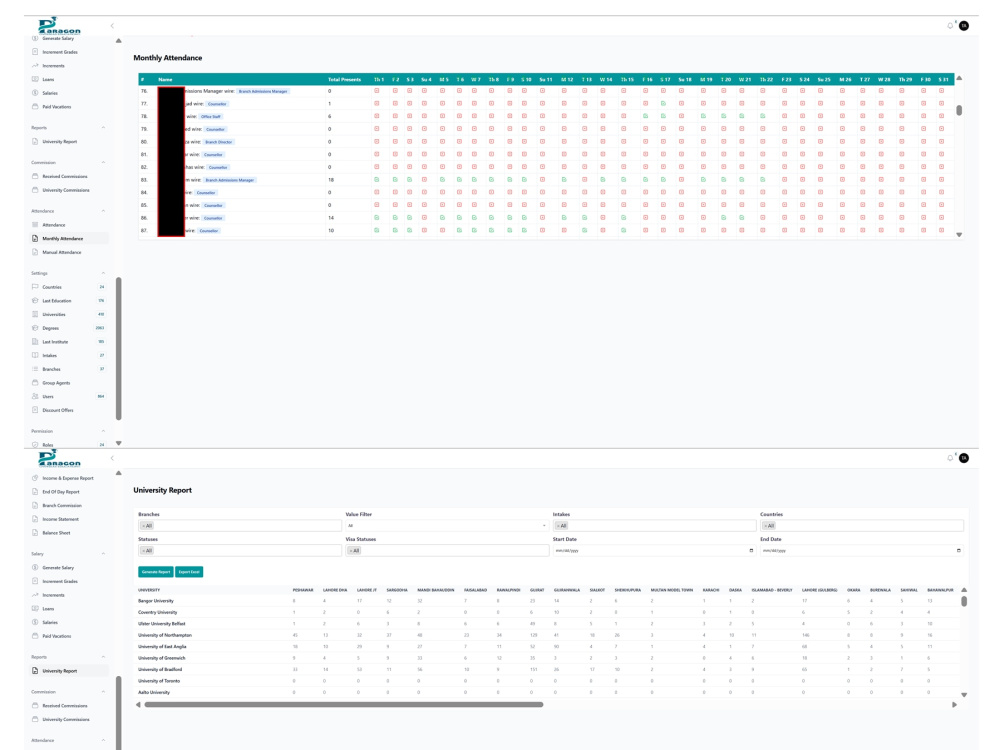The width and height of the screenshot is (1000, 750).
Task: Click the Total Presents column header
Action: 344,80
